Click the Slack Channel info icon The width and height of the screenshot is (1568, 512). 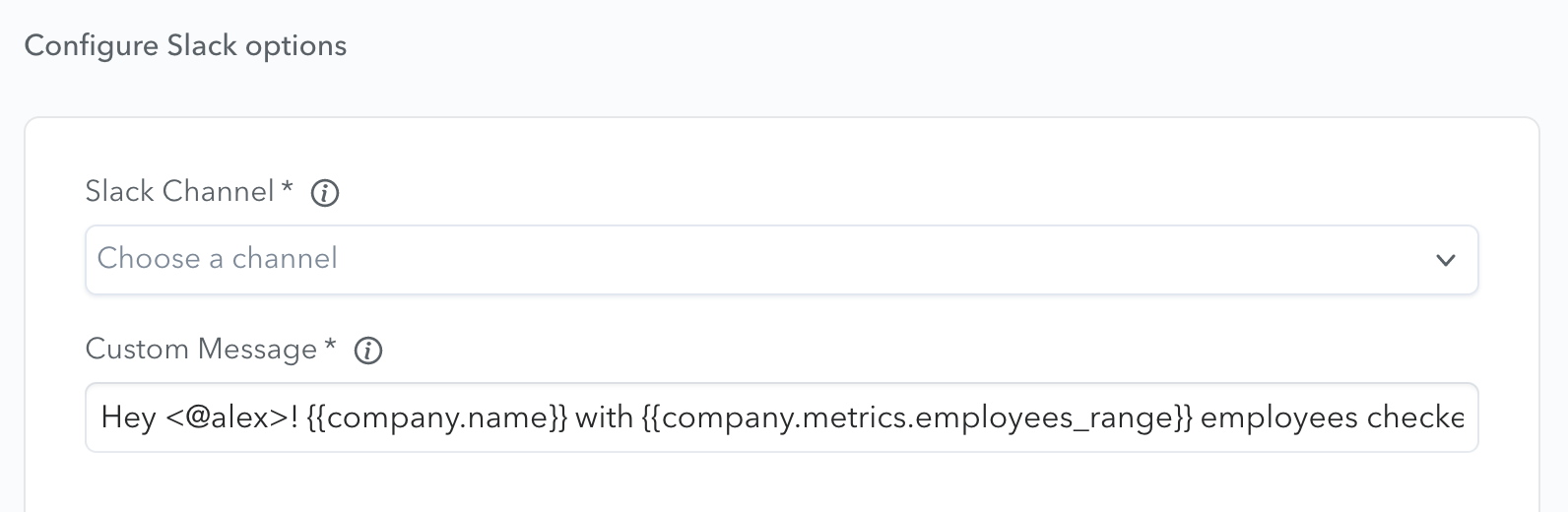tap(325, 194)
